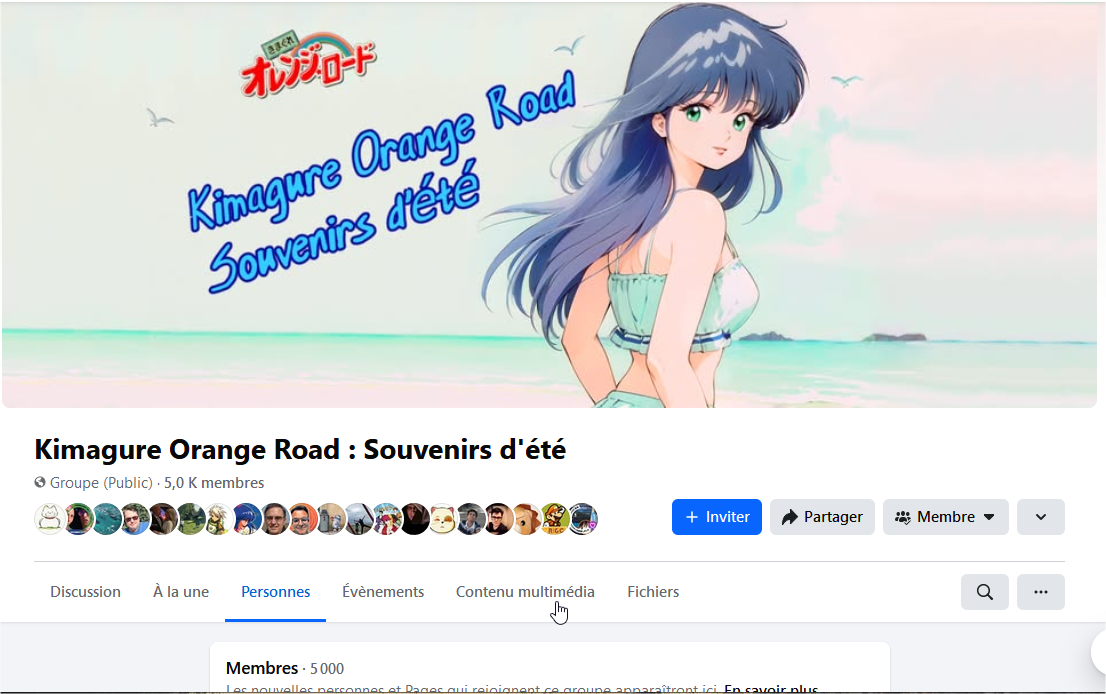The image size is (1106, 694).
Task: Go to the Évènements tab
Action: coord(383,592)
